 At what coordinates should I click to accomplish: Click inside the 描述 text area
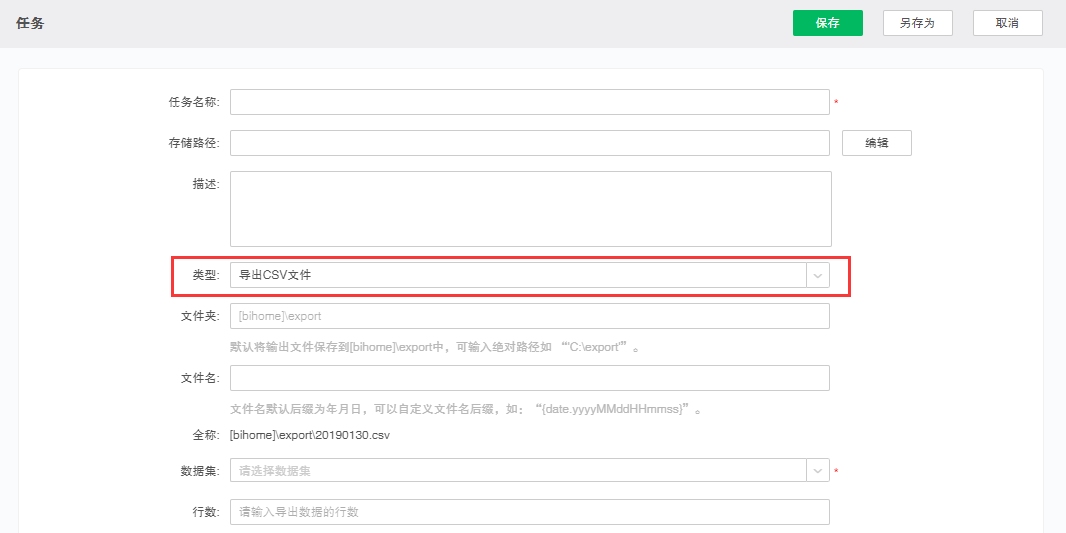click(530, 208)
